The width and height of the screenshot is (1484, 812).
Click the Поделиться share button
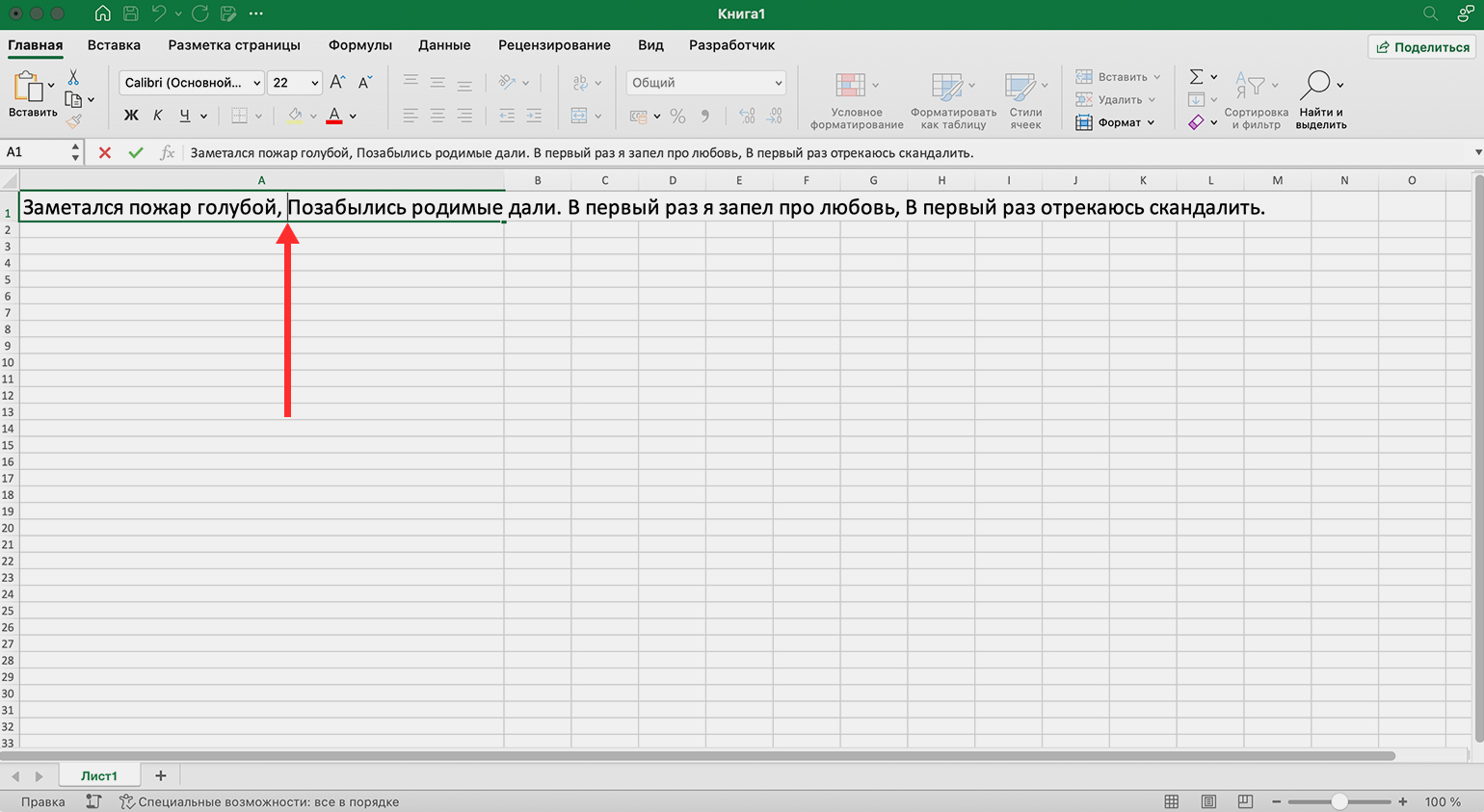click(1422, 47)
